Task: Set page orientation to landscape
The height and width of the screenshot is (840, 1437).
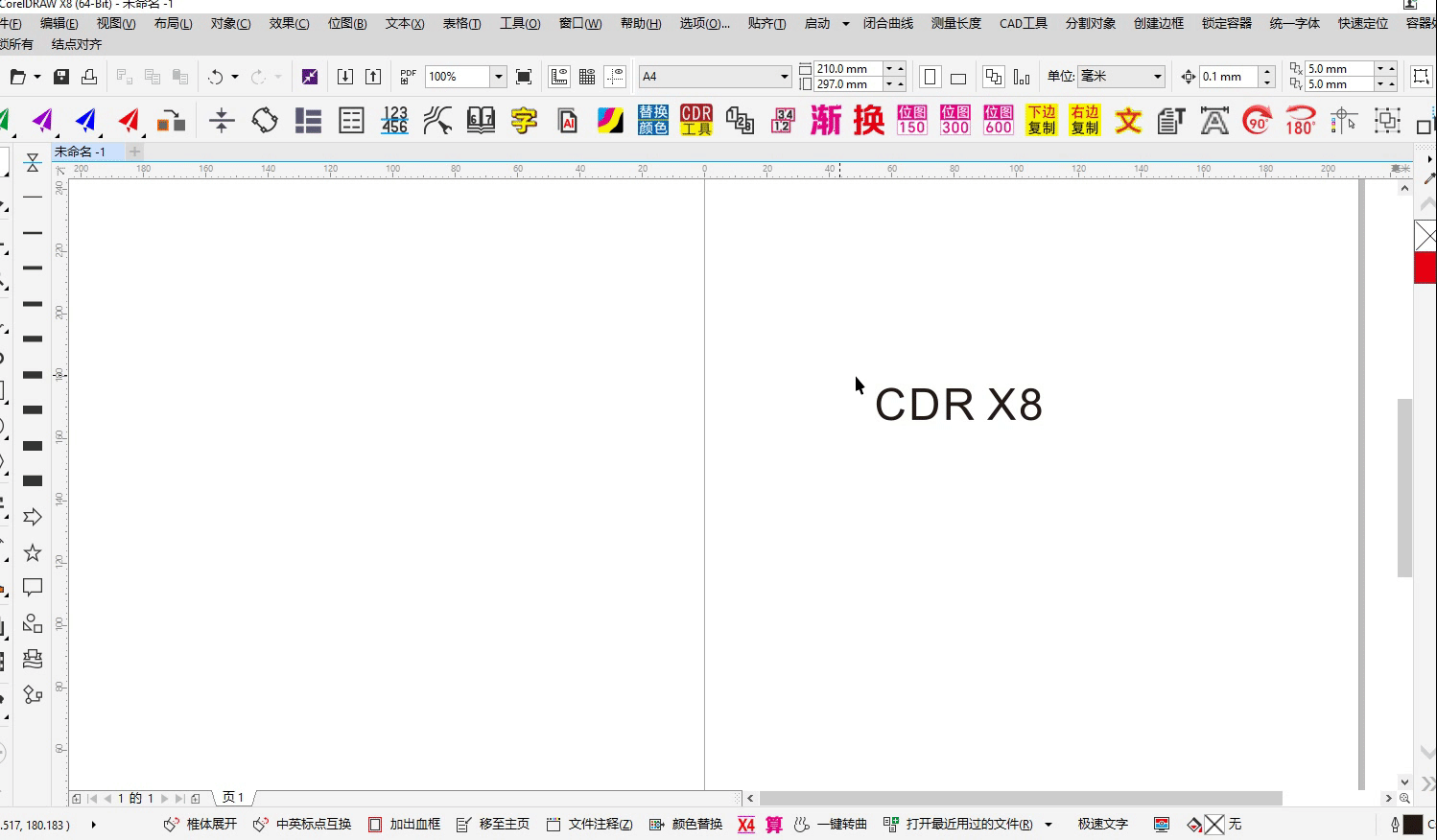Action: pyautogui.click(x=958, y=77)
